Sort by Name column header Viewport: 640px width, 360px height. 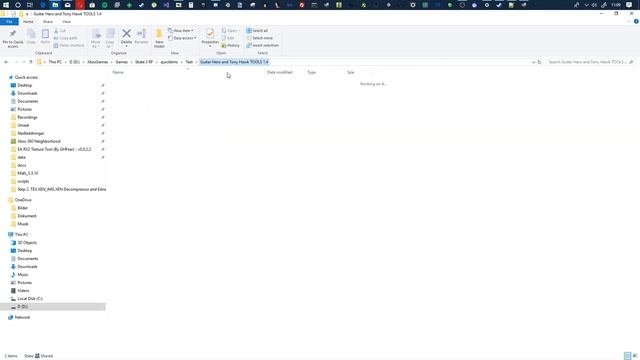[x=118, y=72]
